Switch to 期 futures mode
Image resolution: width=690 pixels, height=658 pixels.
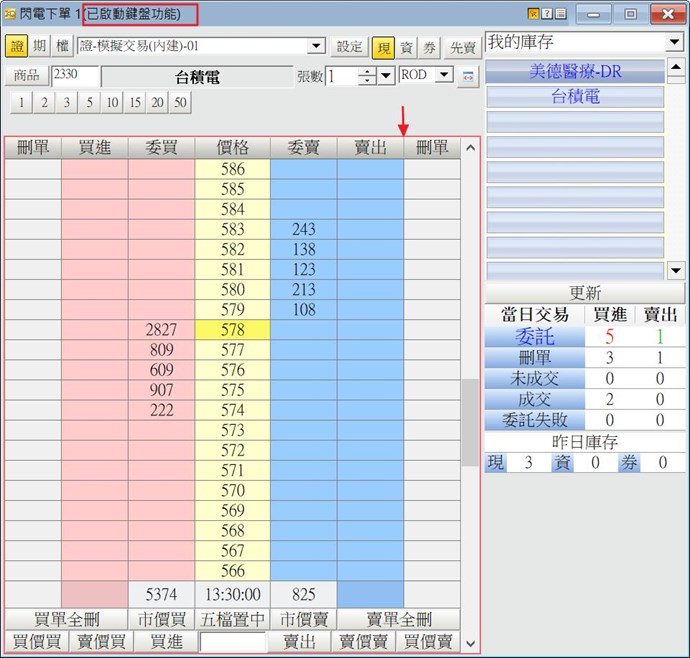(x=39, y=47)
